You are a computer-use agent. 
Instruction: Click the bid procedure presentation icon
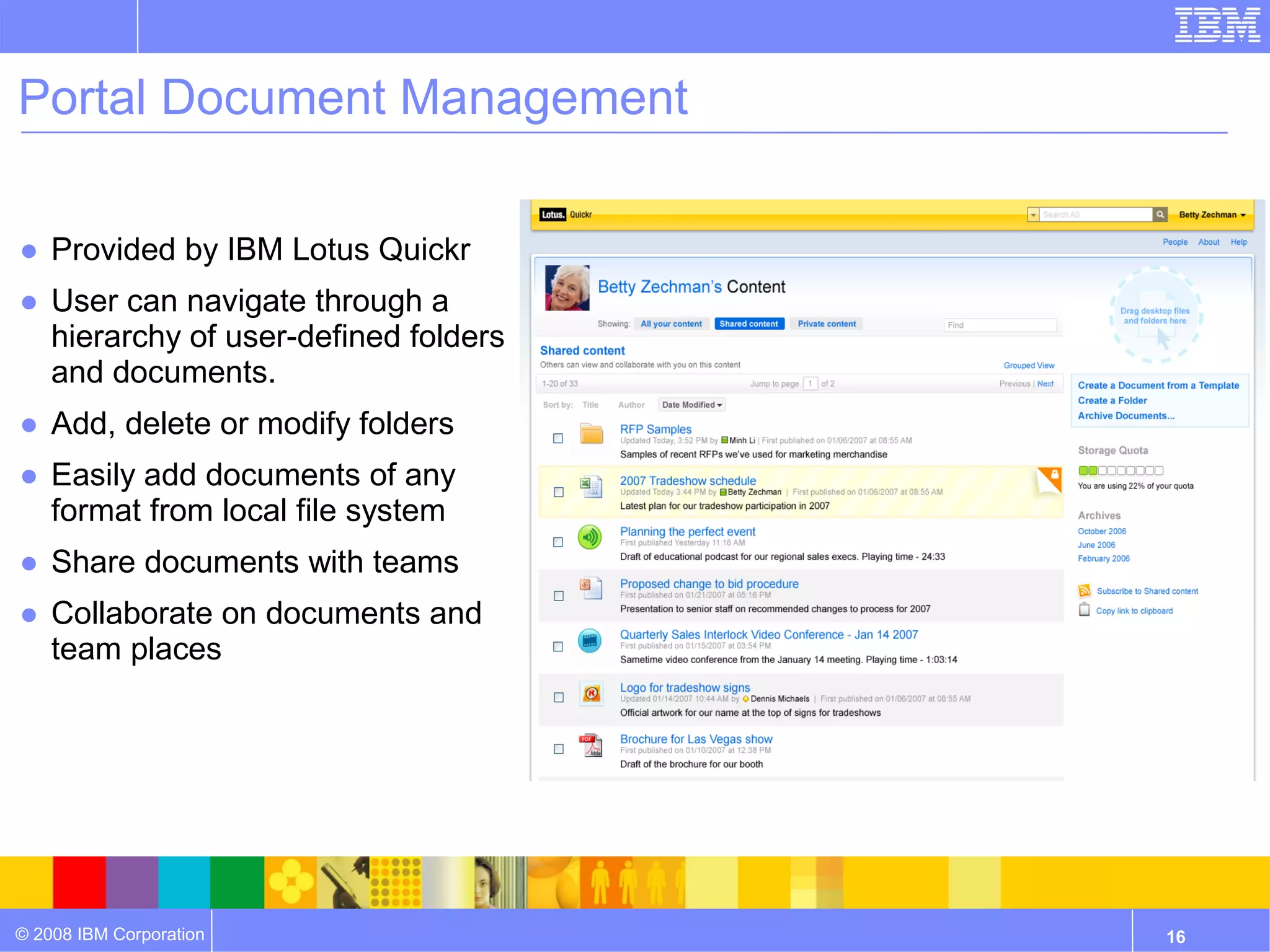[x=591, y=588]
